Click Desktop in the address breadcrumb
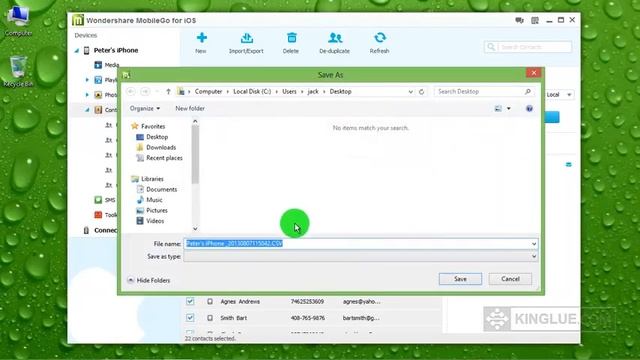The width and height of the screenshot is (640, 360). [340, 91]
